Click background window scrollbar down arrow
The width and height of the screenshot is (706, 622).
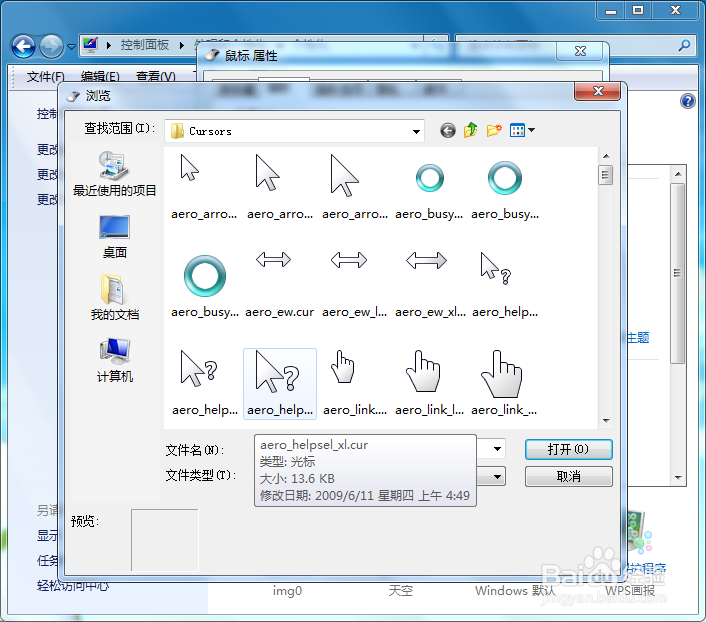pos(678,478)
